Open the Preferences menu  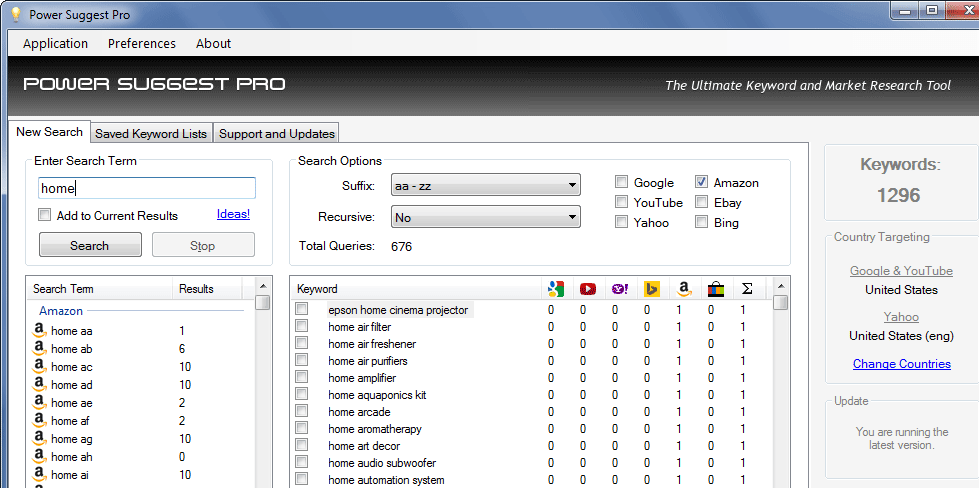142,43
